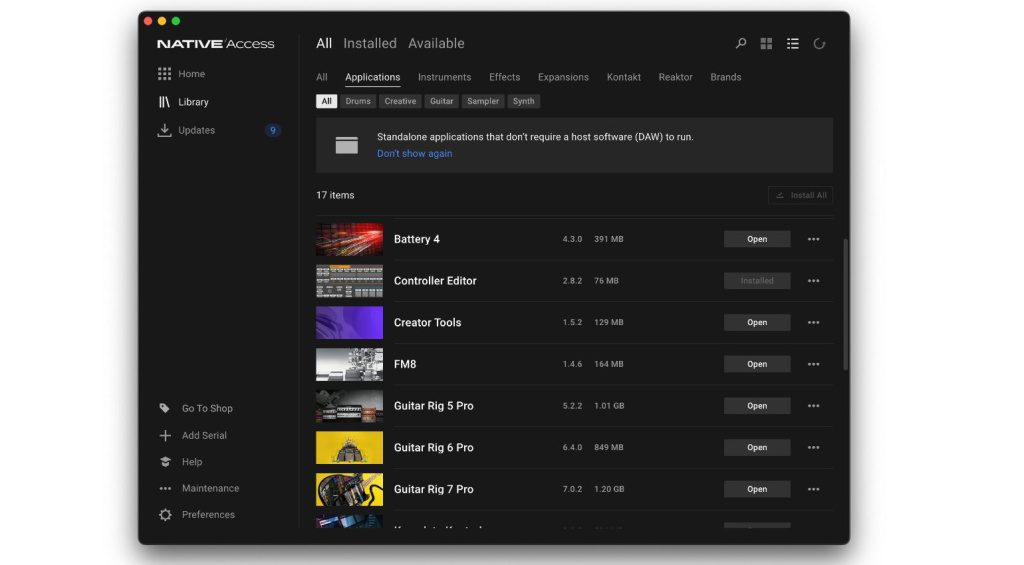Switch to the Instruments tab
The height and width of the screenshot is (565, 1024).
point(444,77)
